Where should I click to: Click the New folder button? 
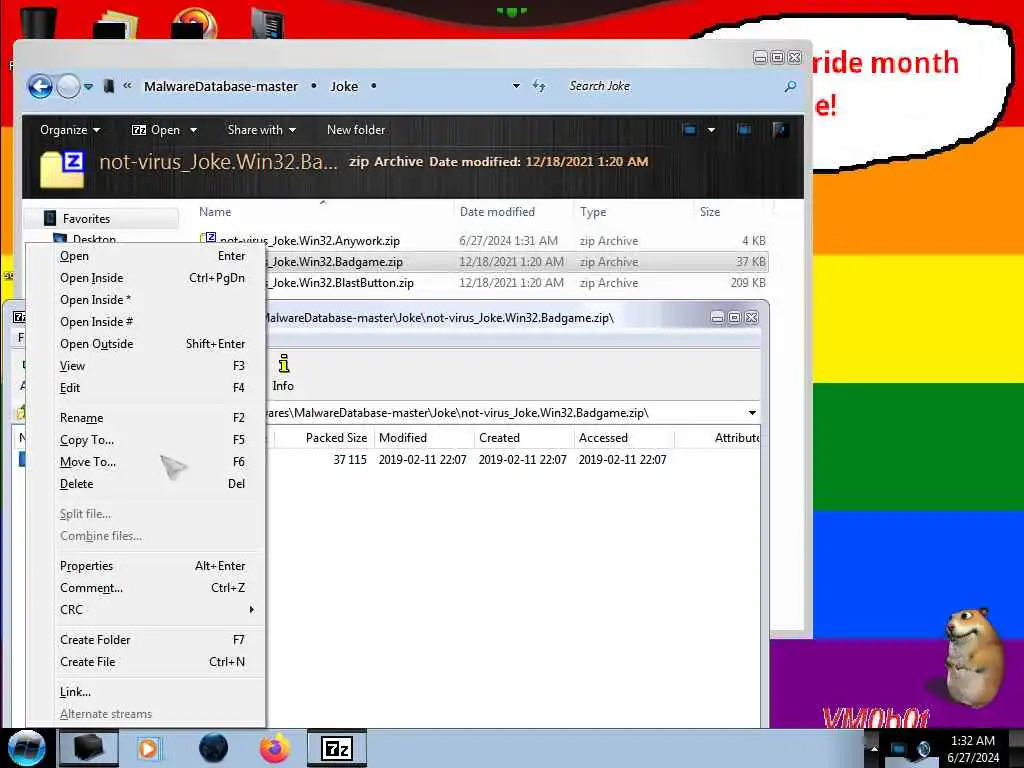click(356, 130)
